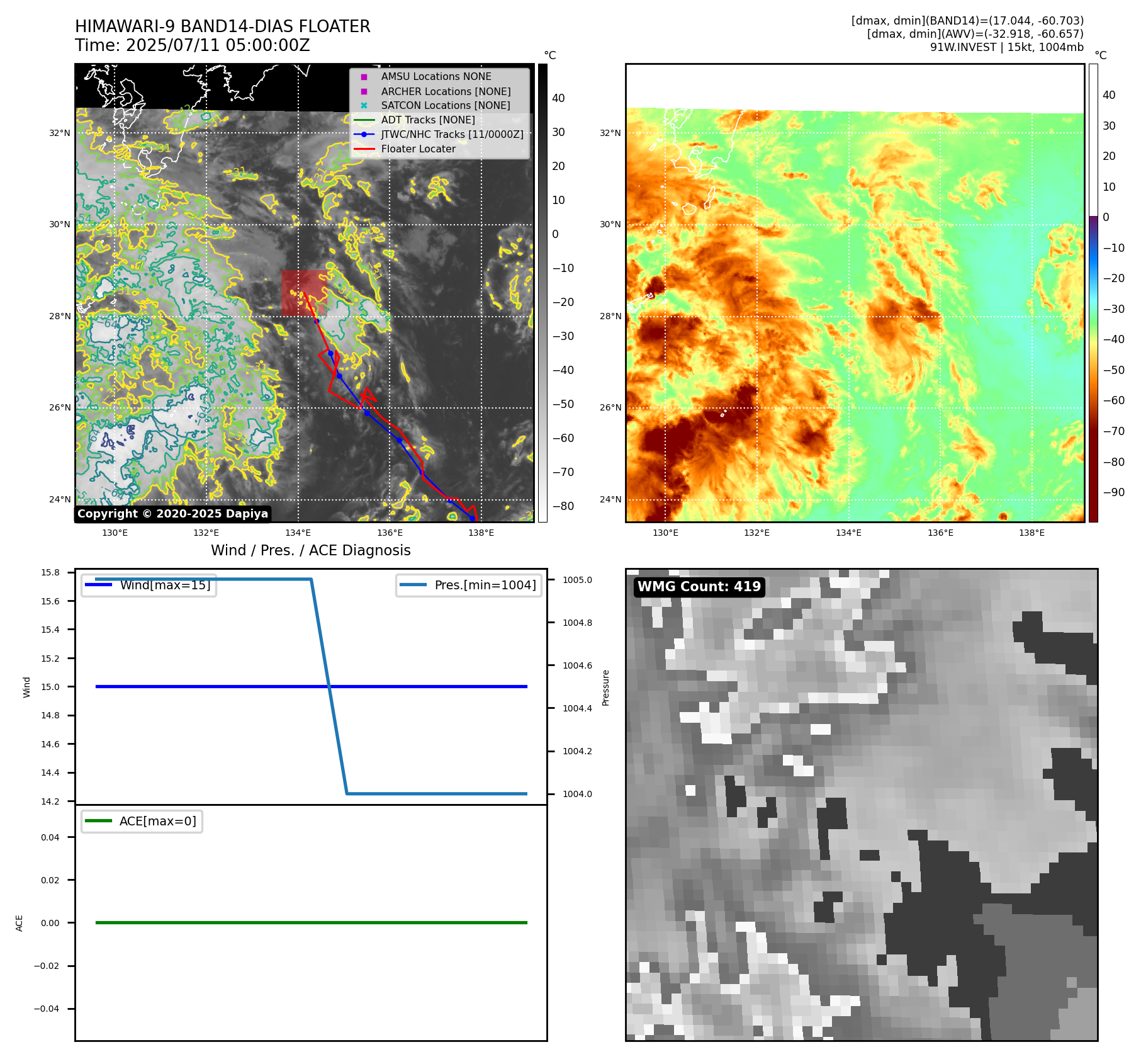Click the 30°N tick beside the colored AWV map
Image resolution: width=1141 pixels, height=1064 pixels.
(610, 225)
